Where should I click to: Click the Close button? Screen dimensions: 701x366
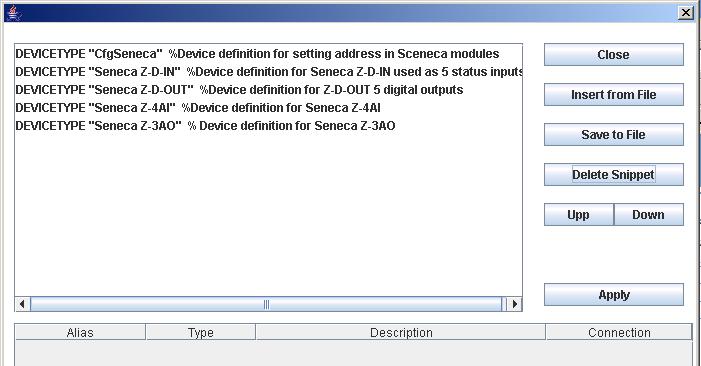(613, 55)
